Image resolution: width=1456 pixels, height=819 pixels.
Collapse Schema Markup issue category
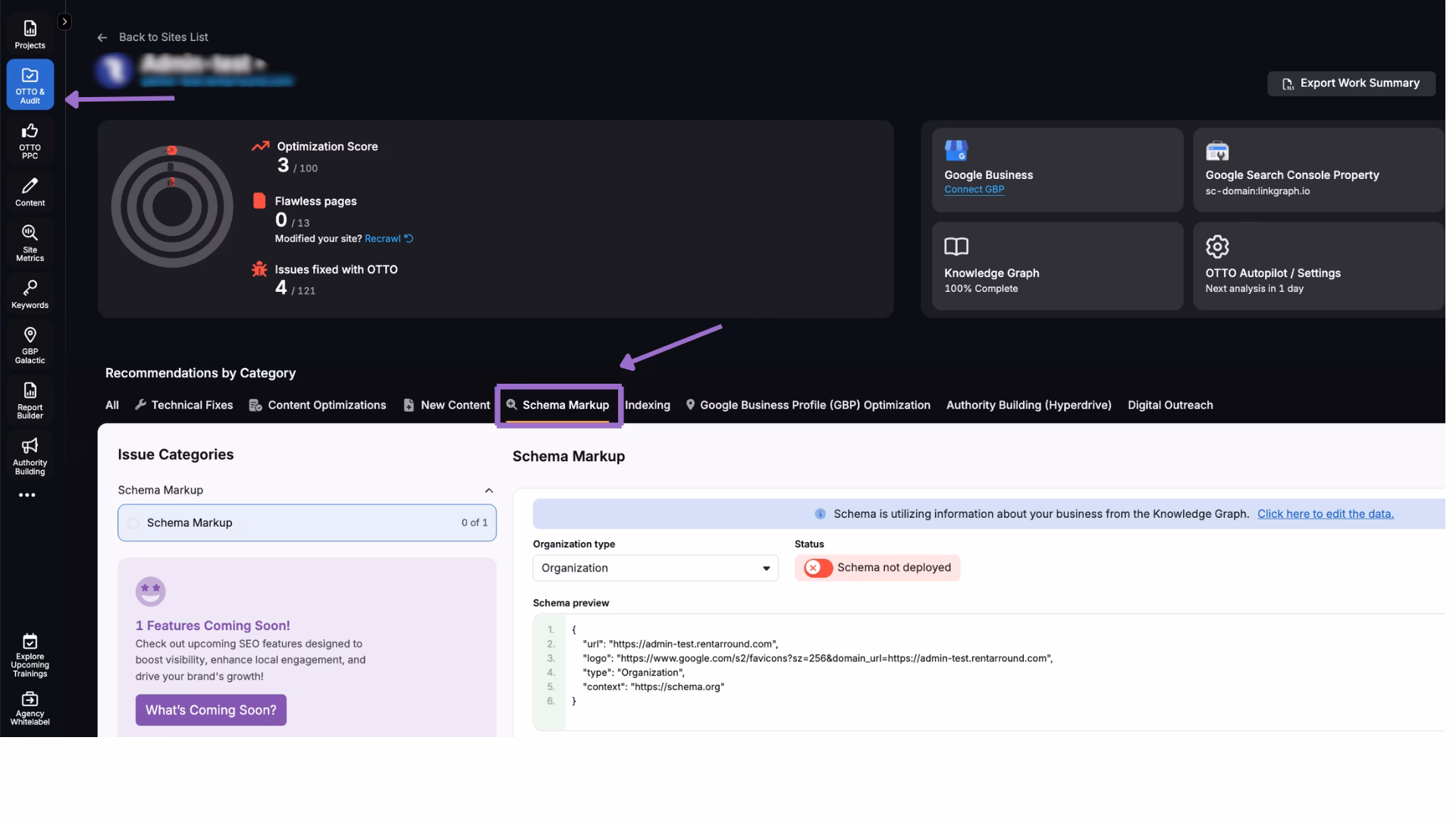point(488,491)
